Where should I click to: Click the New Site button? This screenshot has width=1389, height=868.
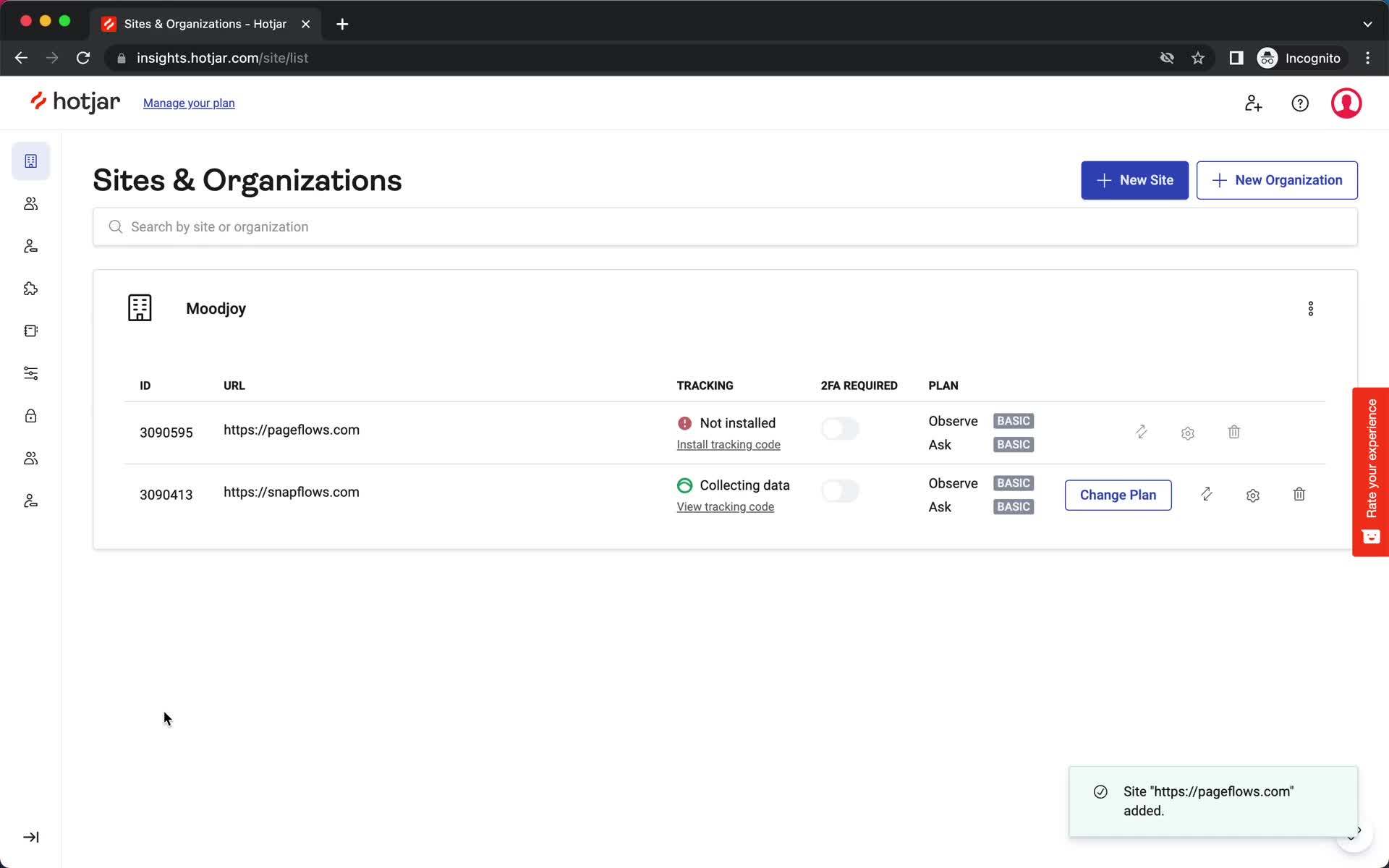tap(1134, 180)
